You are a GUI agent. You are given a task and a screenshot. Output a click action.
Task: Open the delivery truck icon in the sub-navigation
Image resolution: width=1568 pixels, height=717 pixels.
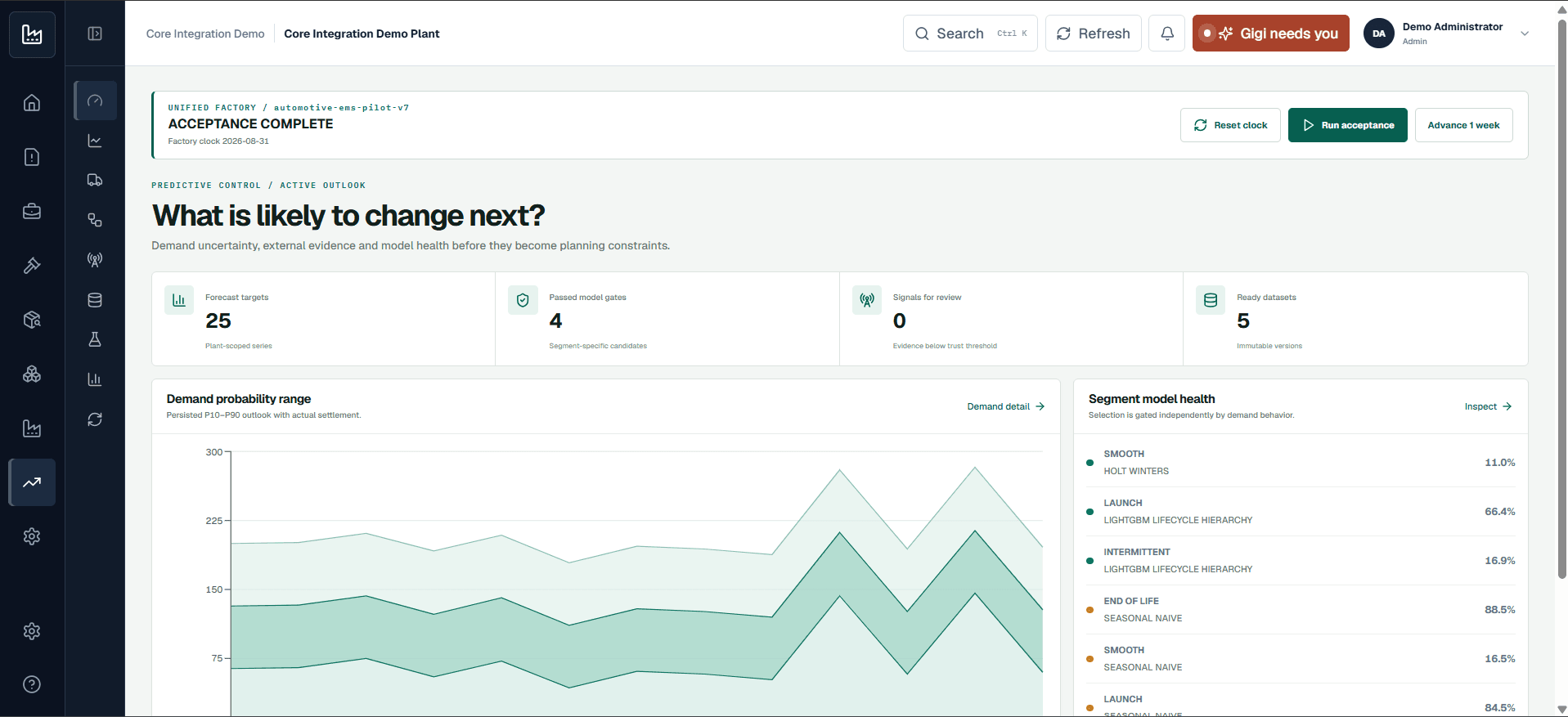pos(95,180)
